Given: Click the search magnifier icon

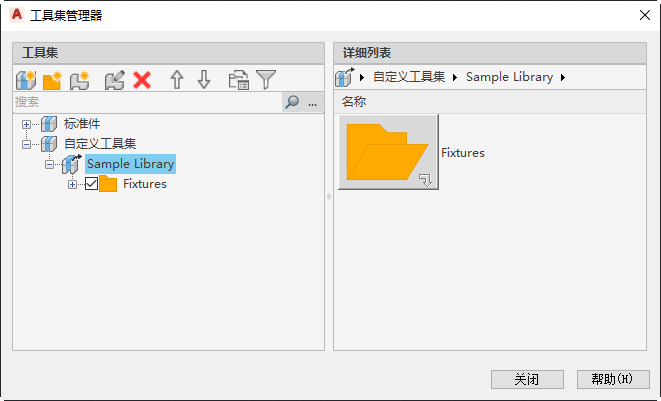Looking at the screenshot, I should [292, 102].
